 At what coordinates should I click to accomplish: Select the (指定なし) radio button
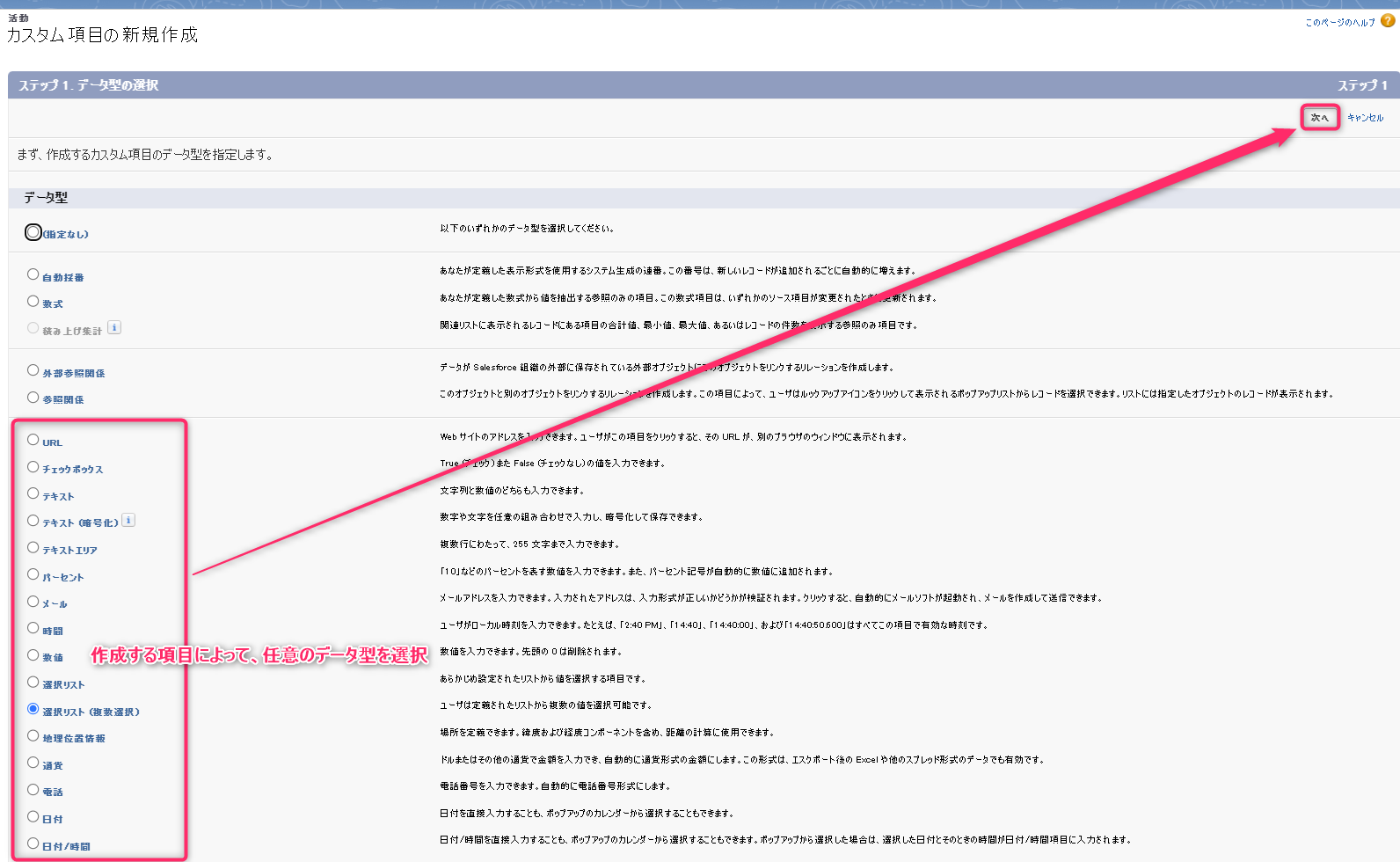click(x=33, y=232)
